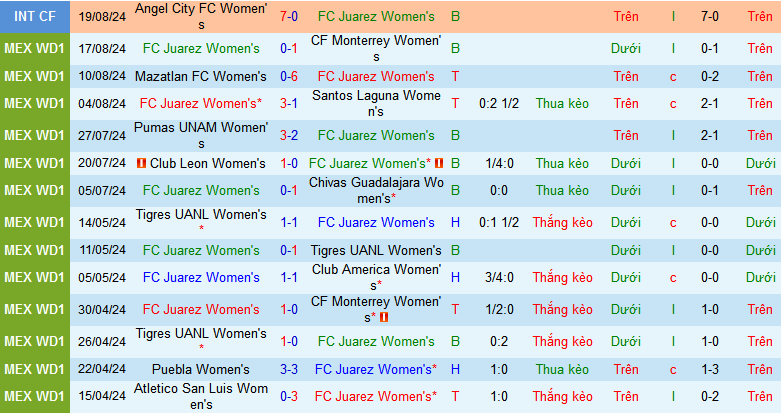Click red card icon after FC Juarez on 20/07/24
Image resolution: width=781 pixels, height=413 pixels.
438,163
